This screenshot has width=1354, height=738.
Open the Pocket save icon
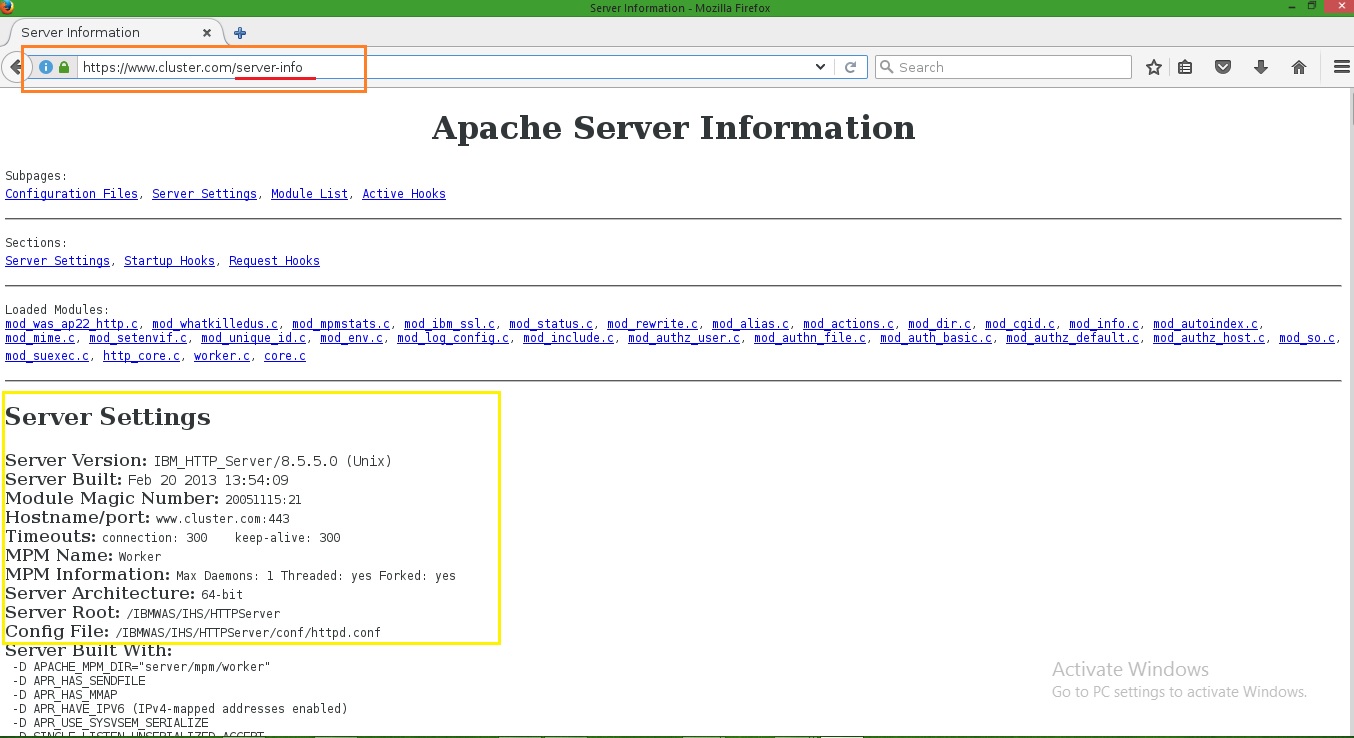(1222, 66)
